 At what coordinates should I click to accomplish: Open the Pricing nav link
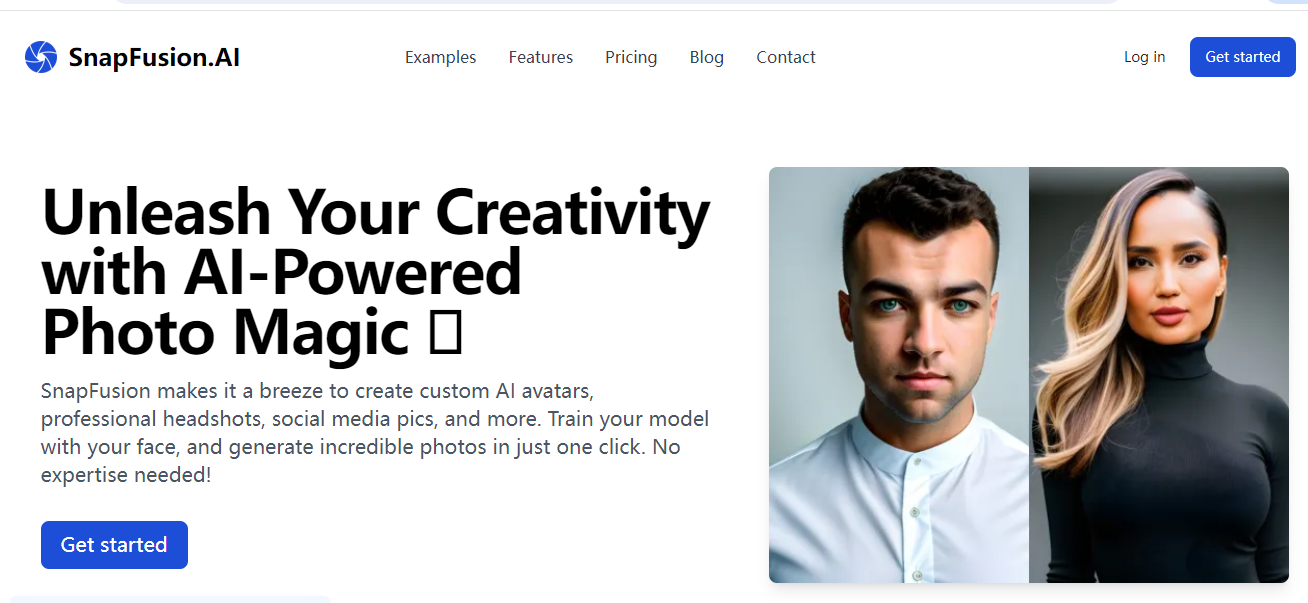pyautogui.click(x=631, y=58)
